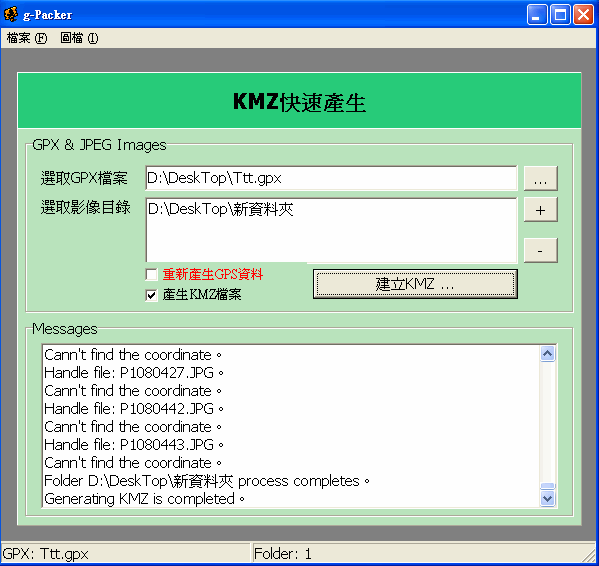Click the Folder process completes message line

click(x=207, y=481)
